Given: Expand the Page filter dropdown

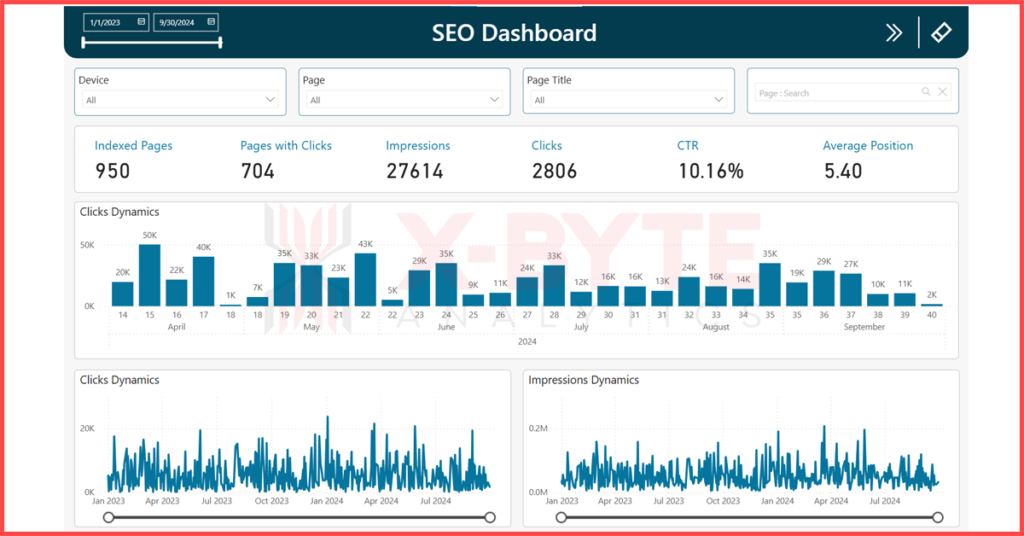Looking at the screenshot, I should pos(494,100).
